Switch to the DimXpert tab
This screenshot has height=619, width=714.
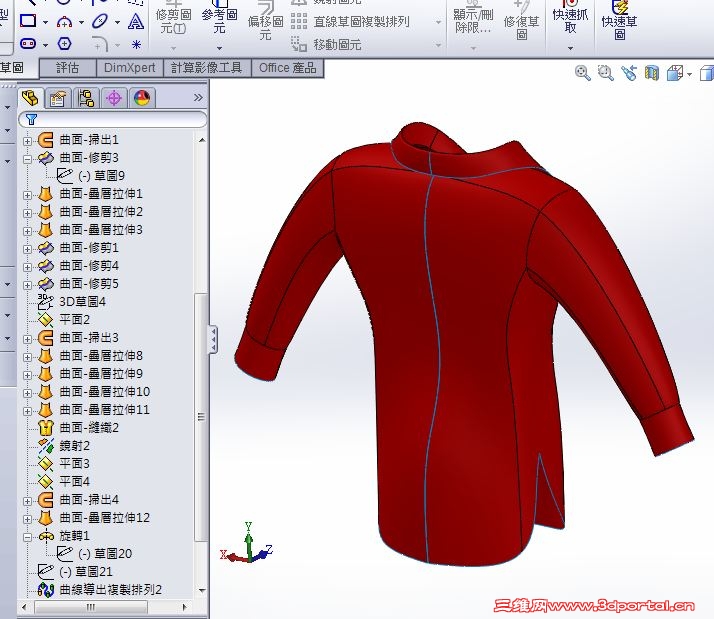coord(130,68)
